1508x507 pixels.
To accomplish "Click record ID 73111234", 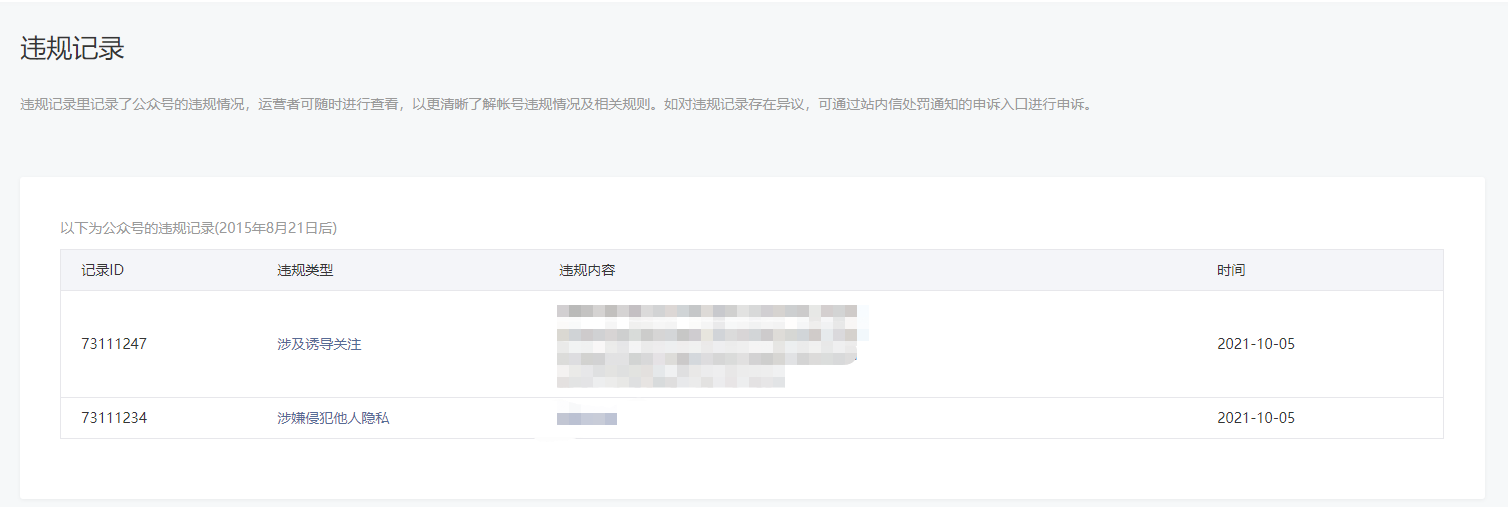I will (114, 418).
